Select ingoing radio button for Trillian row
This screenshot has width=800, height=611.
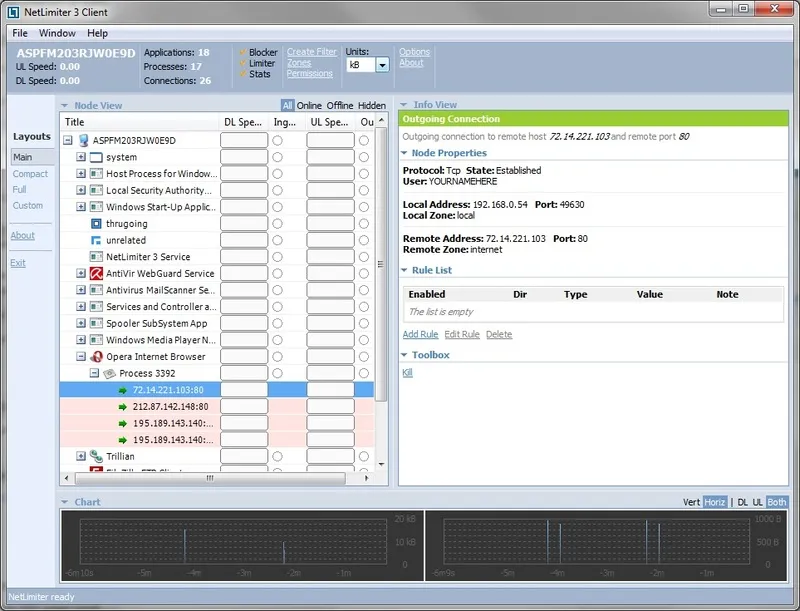point(278,456)
